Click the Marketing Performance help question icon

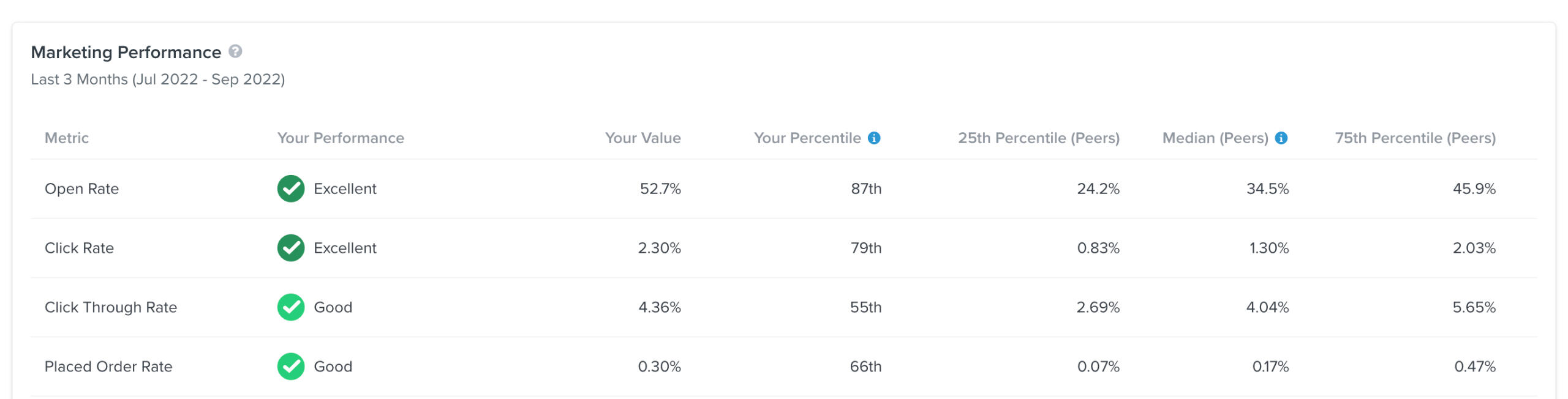[235, 51]
